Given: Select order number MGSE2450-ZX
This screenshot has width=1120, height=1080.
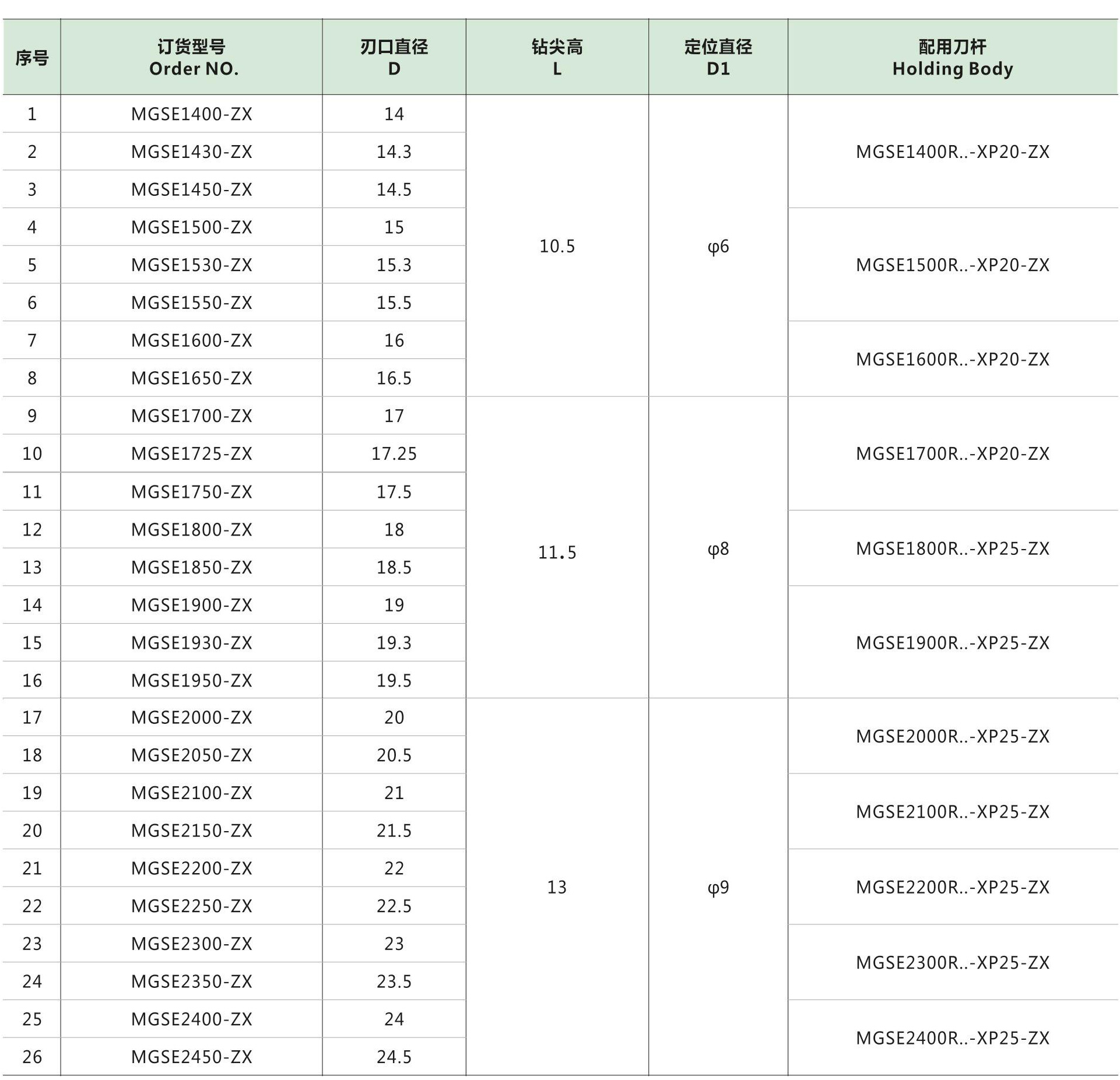Looking at the screenshot, I should (192, 1057).
